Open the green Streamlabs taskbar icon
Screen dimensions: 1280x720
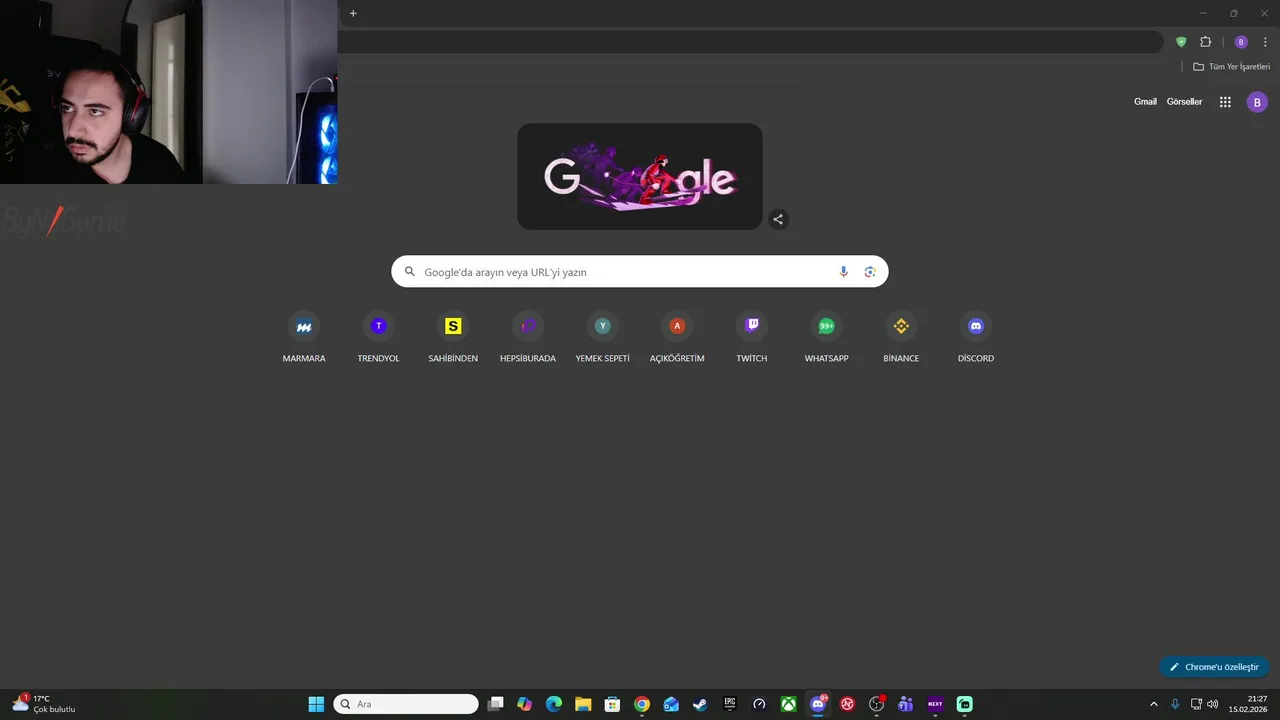(964, 704)
